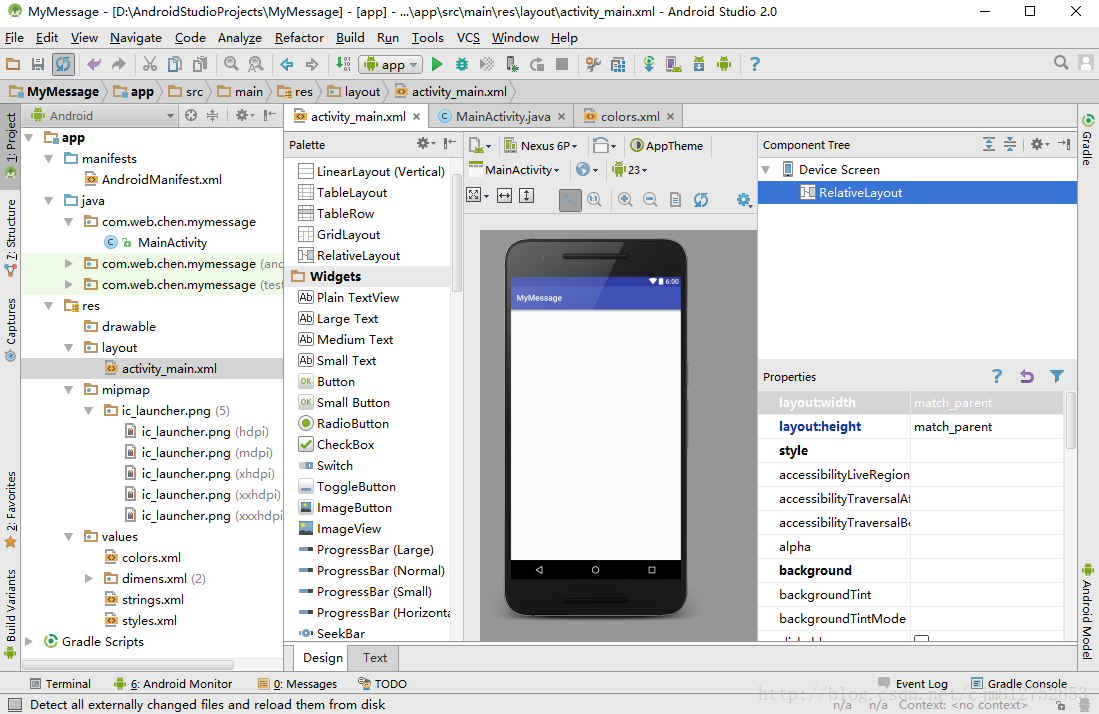Viewport: 1099px width, 714px height.
Task: Expand dimens.xml node
Action: point(89,579)
